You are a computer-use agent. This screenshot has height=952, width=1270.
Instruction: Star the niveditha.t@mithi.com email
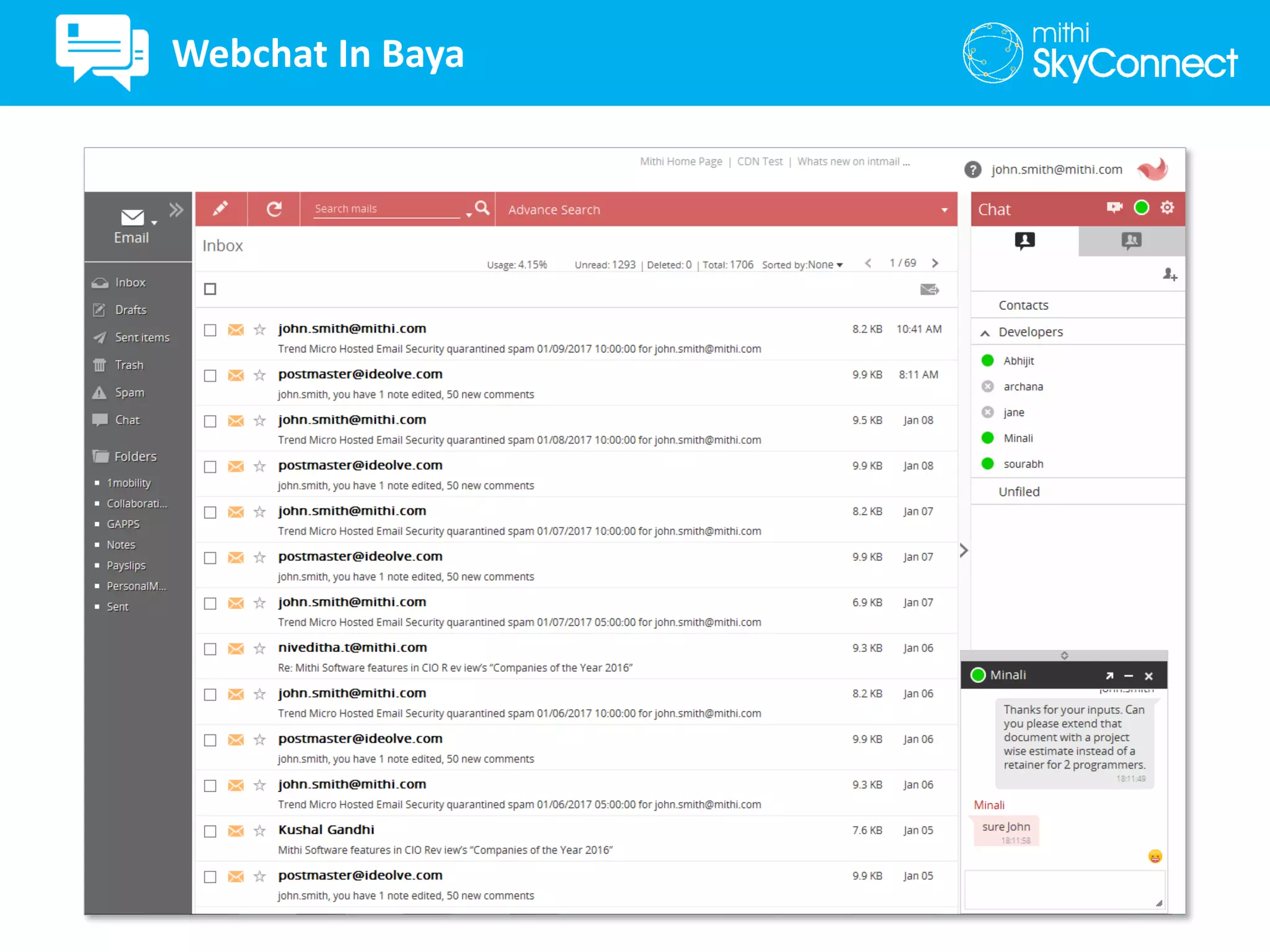point(260,648)
